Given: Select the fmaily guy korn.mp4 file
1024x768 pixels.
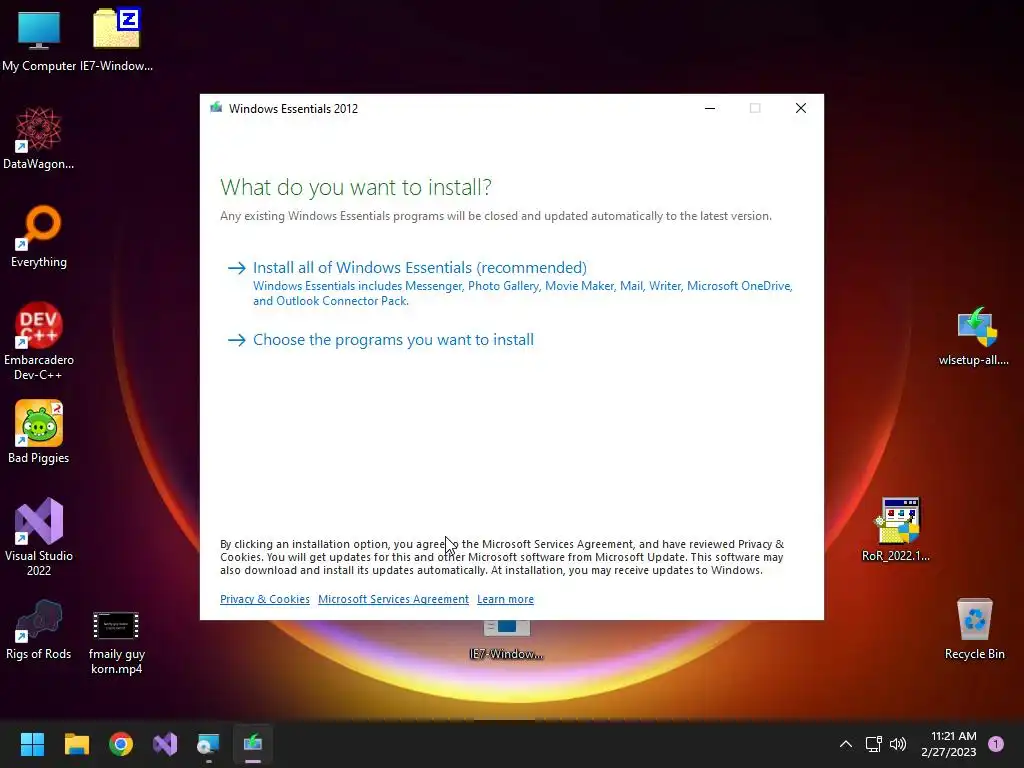Looking at the screenshot, I should pyautogui.click(x=116, y=641).
